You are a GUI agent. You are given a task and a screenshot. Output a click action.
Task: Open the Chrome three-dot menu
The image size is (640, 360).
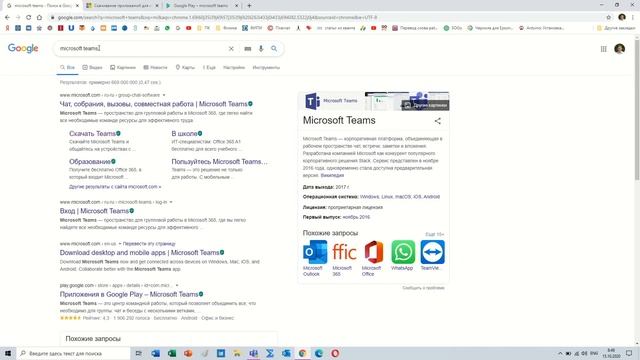[633, 17]
